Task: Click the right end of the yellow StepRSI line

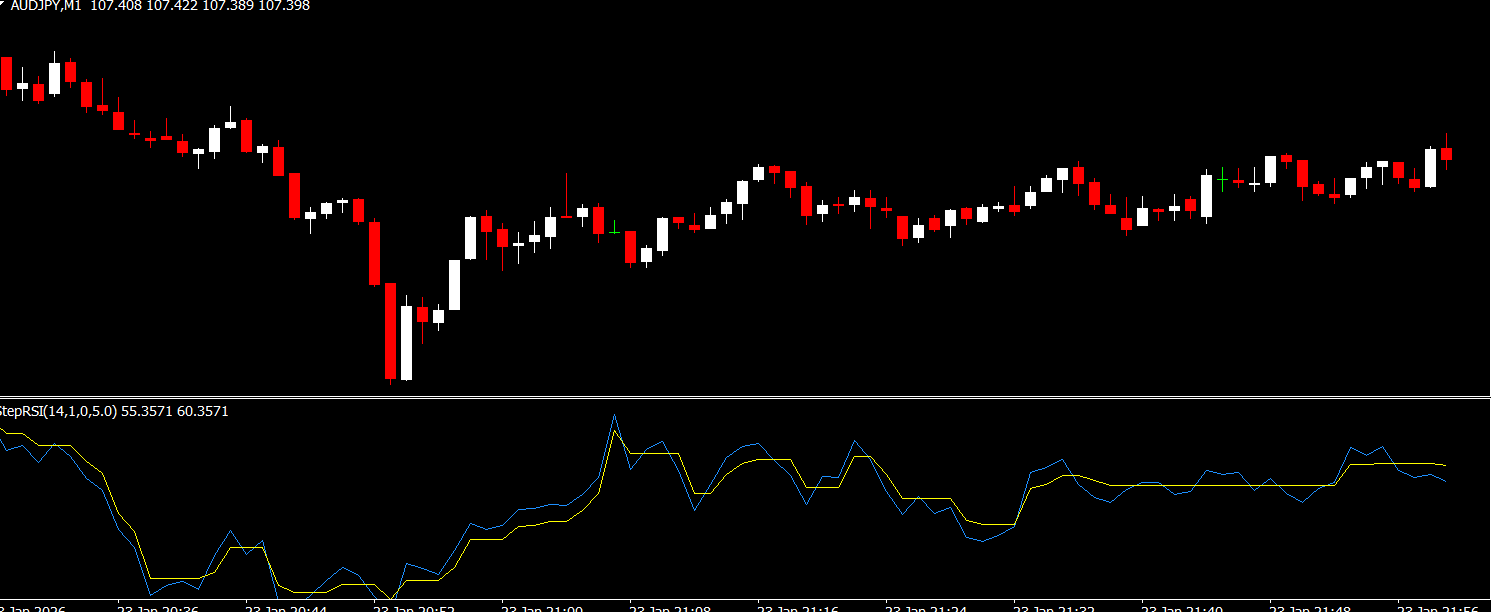Action: (x=1445, y=465)
